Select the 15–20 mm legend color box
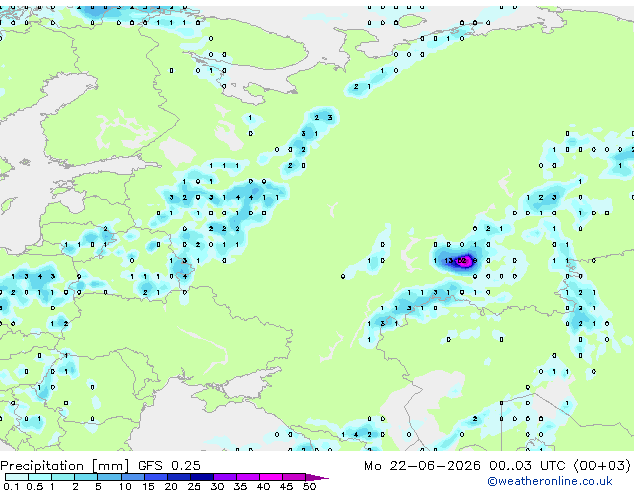Viewport: 634px width, 490px height. click(x=156, y=477)
